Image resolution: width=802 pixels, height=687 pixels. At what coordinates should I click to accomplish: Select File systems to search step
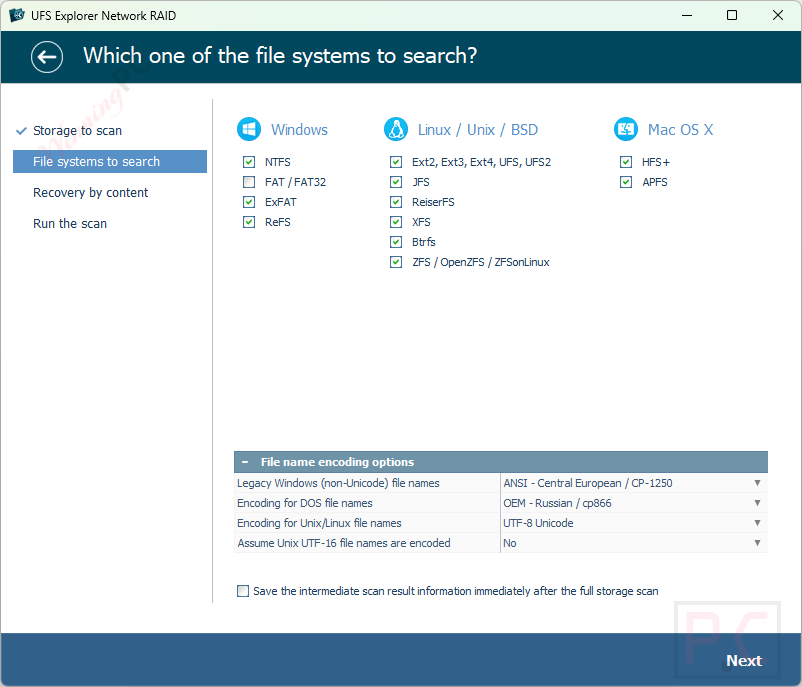coord(110,162)
